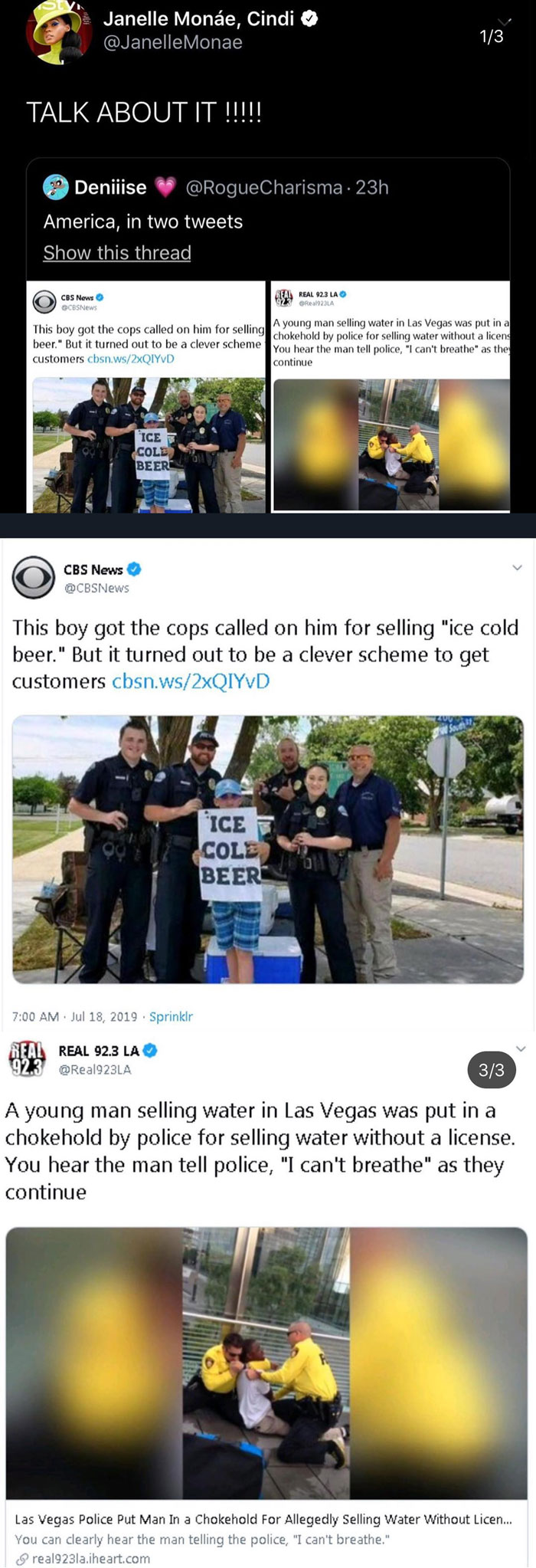Image resolution: width=536 pixels, height=1568 pixels.
Task: Open the CBS News eye logo avatar
Action: pos(33,578)
